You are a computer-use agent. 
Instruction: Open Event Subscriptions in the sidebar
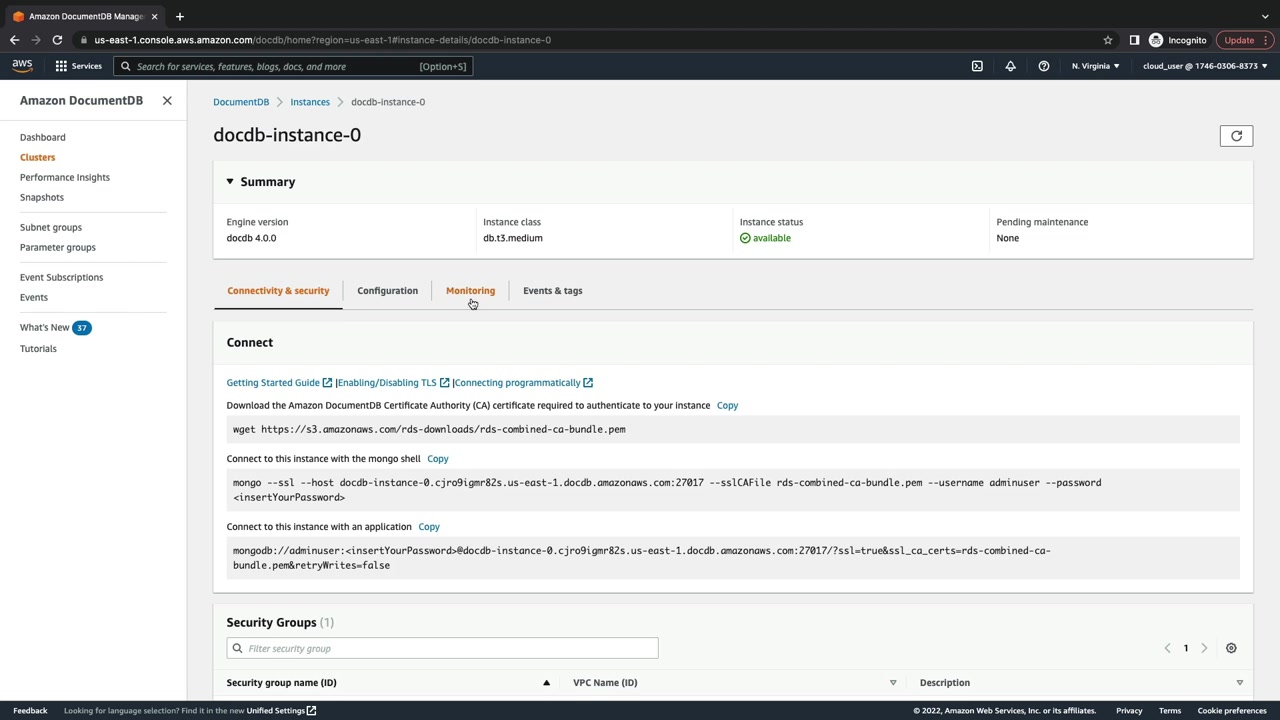point(61,277)
